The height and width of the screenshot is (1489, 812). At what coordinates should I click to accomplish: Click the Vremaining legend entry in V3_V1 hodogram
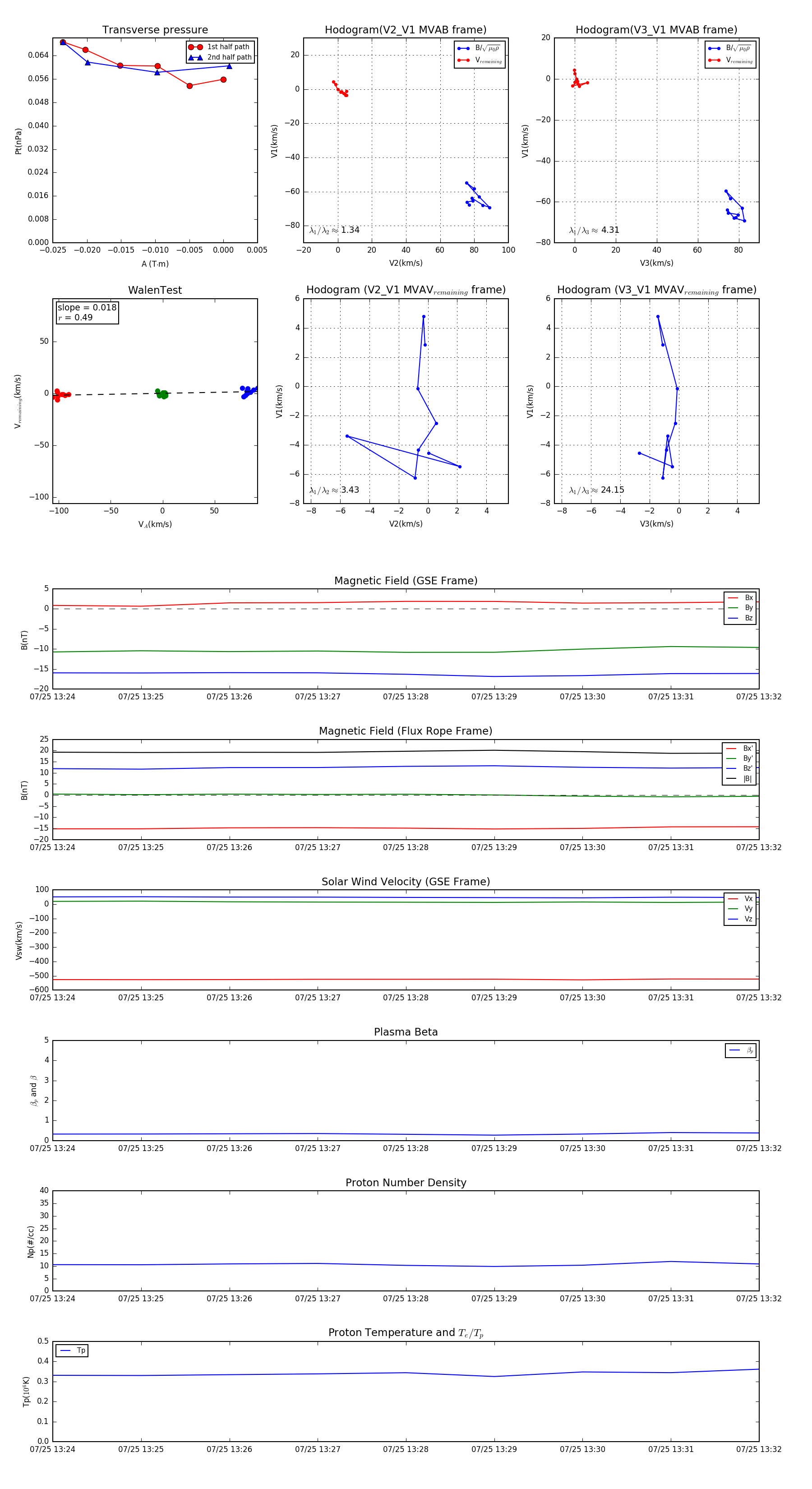coord(730,60)
